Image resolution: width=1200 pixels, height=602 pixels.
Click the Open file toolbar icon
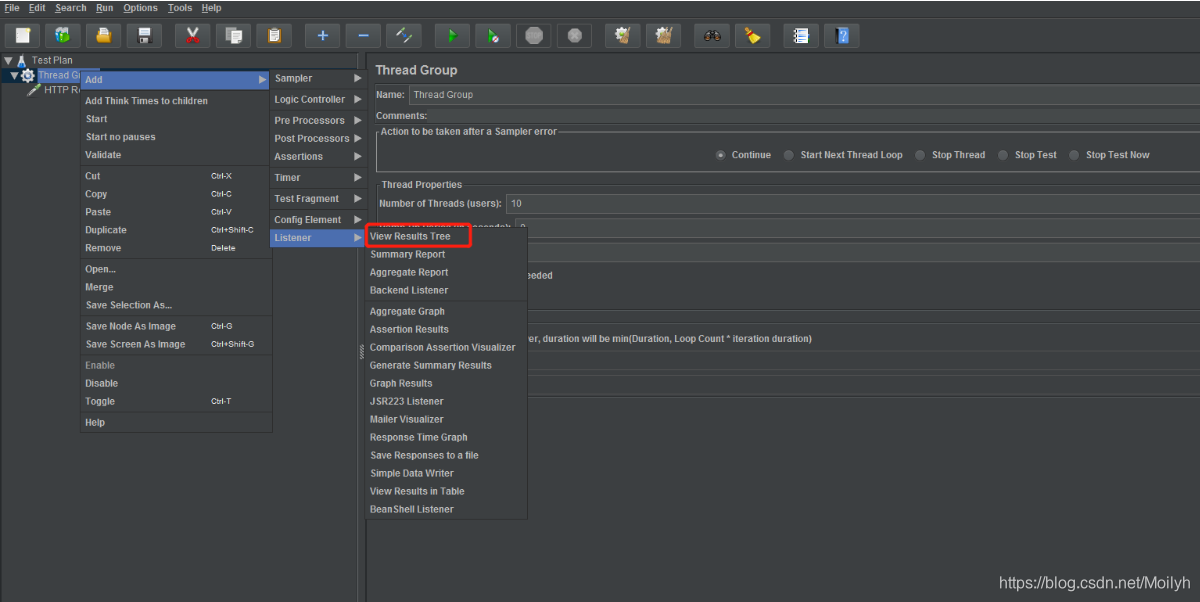pos(103,36)
